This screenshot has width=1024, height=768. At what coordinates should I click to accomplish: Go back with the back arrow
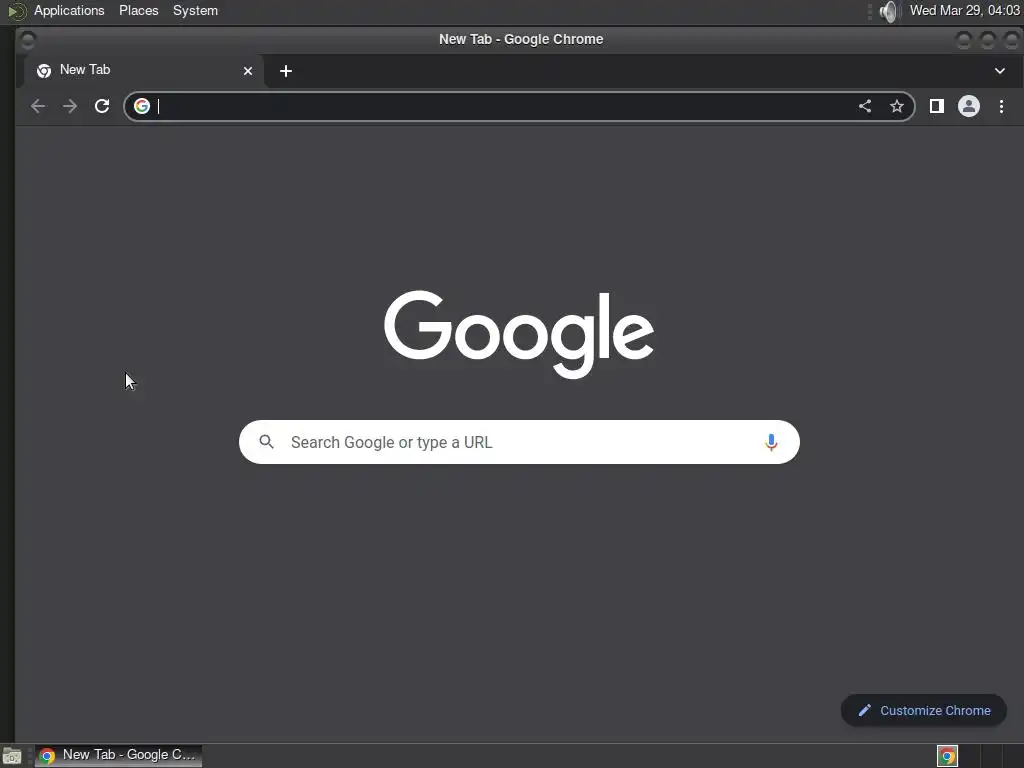point(38,106)
